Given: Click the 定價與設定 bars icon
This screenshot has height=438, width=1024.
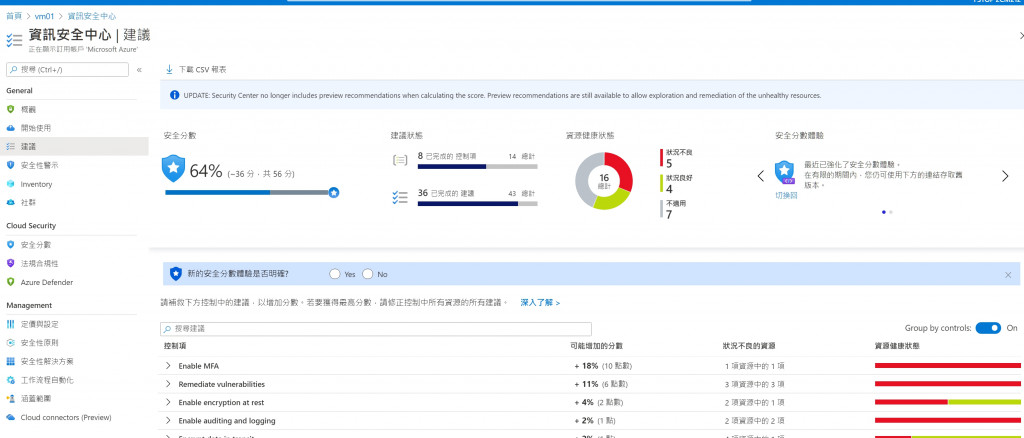Looking at the screenshot, I should pos(10,324).
